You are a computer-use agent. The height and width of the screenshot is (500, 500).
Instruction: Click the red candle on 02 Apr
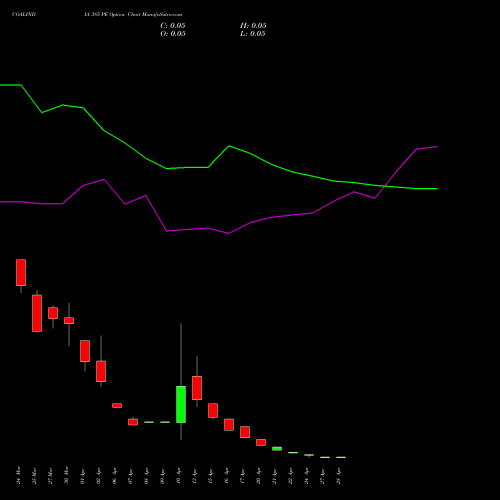click(x=101, y=371)
